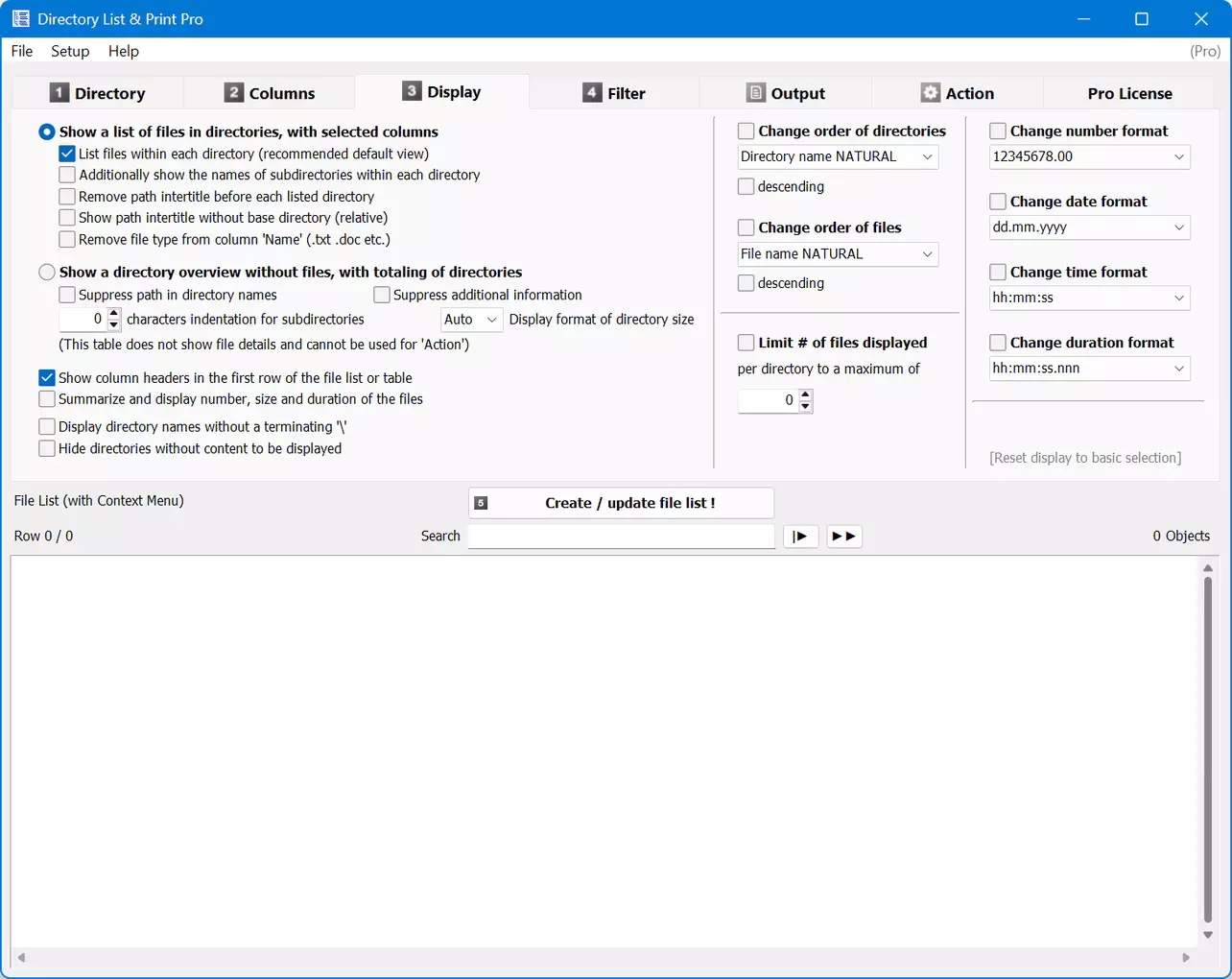Click Reset display to basic selection link
Screen dimensions: 1232x979
tap(1085, 458)
